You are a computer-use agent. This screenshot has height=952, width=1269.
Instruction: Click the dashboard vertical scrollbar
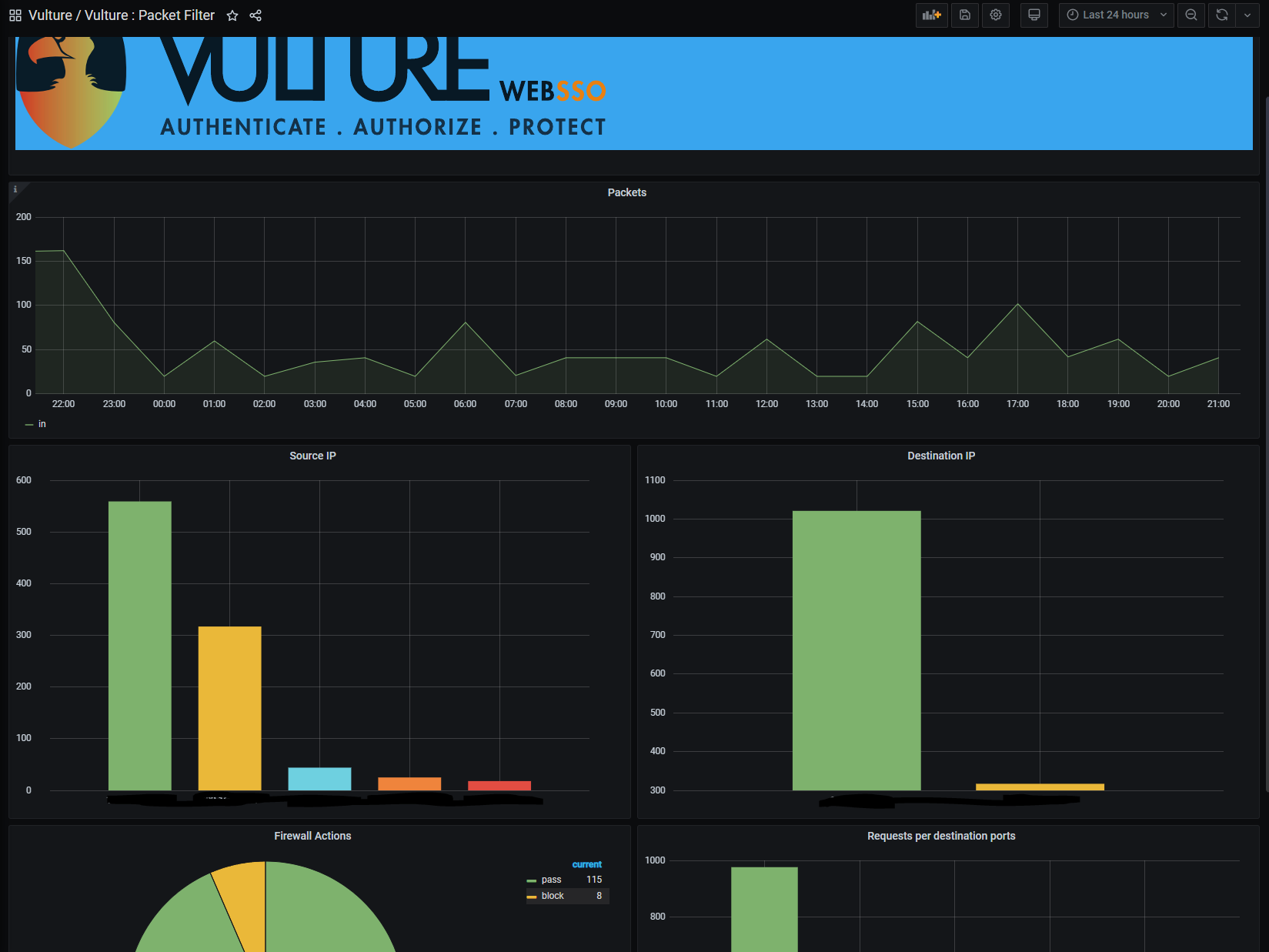1266,443
